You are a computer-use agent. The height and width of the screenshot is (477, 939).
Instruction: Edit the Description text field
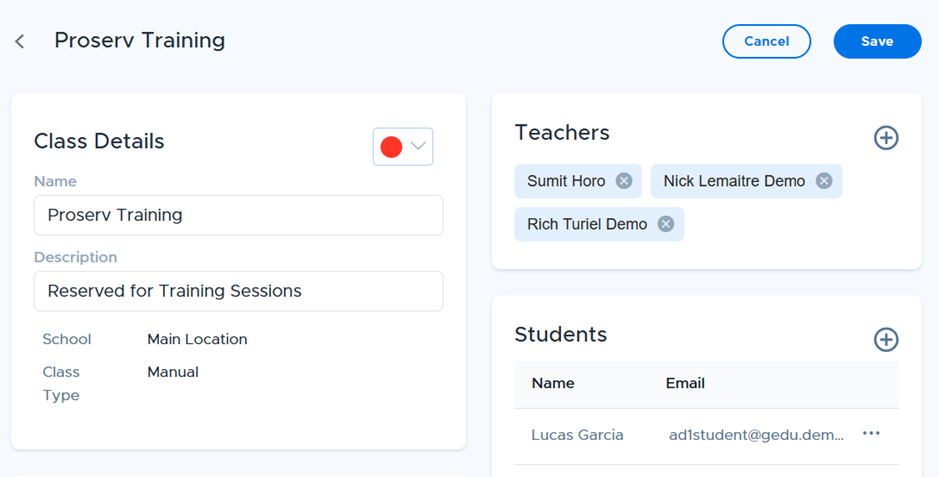238,291
